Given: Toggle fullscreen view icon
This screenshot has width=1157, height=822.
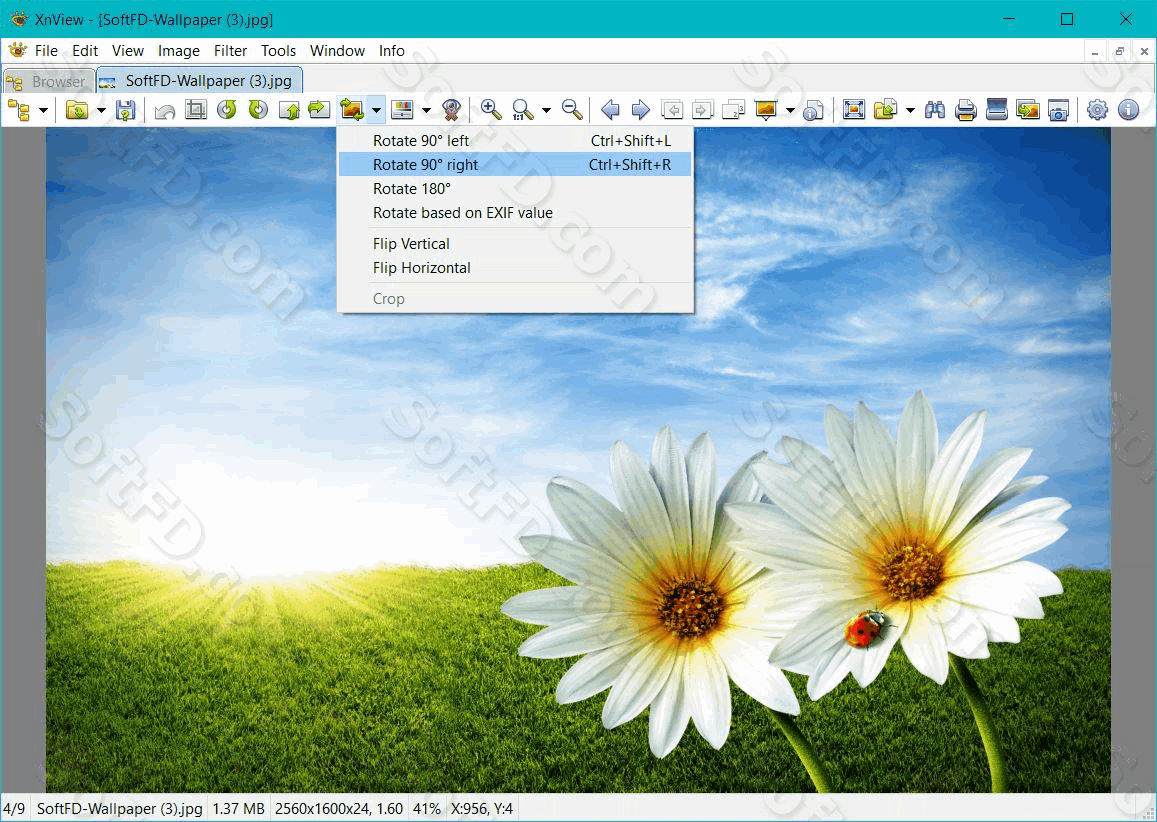Looking at the screenshot, I should tap(854, 110).
